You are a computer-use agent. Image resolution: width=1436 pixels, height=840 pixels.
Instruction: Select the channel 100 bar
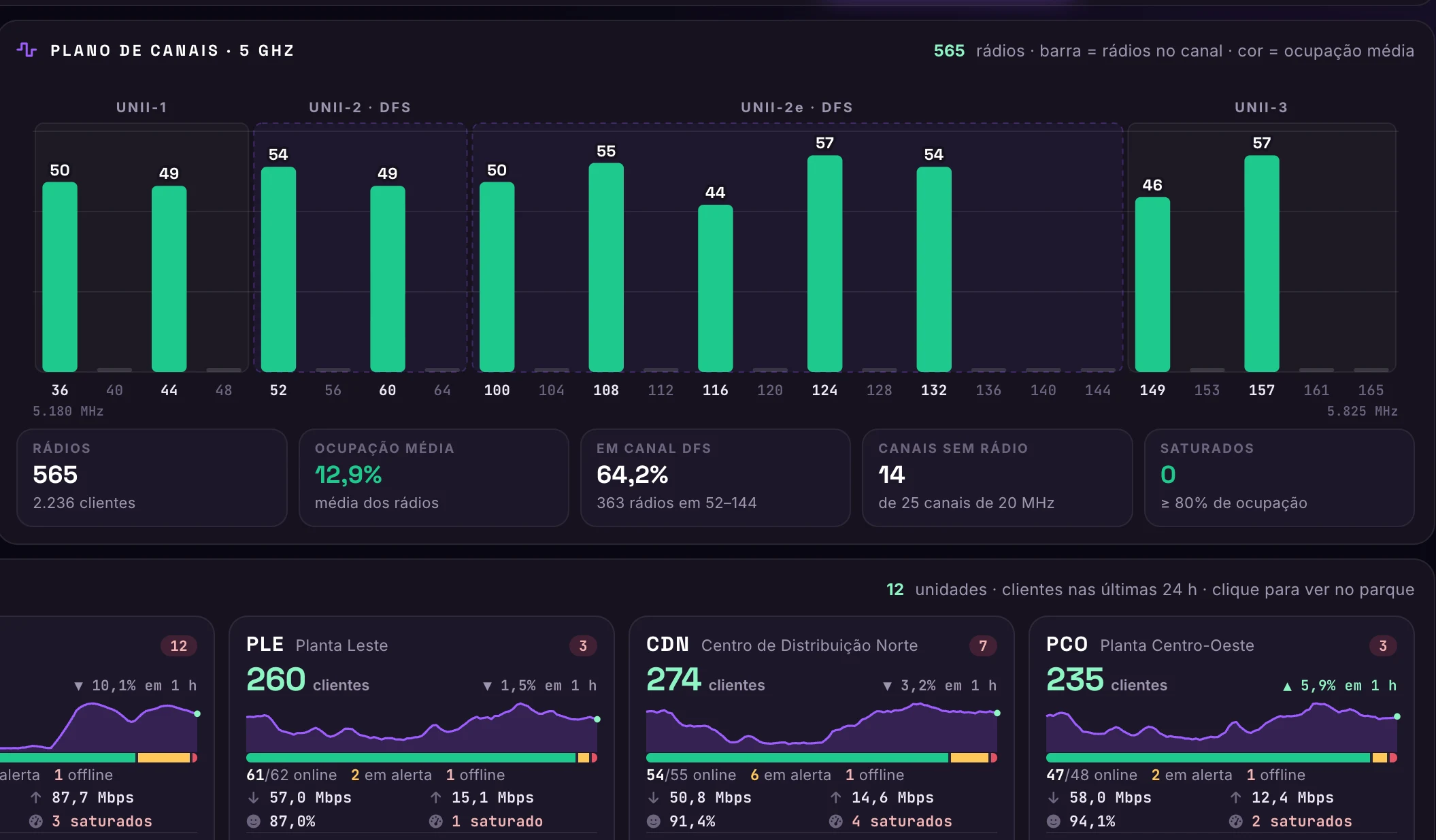click(x=497, y=277)
